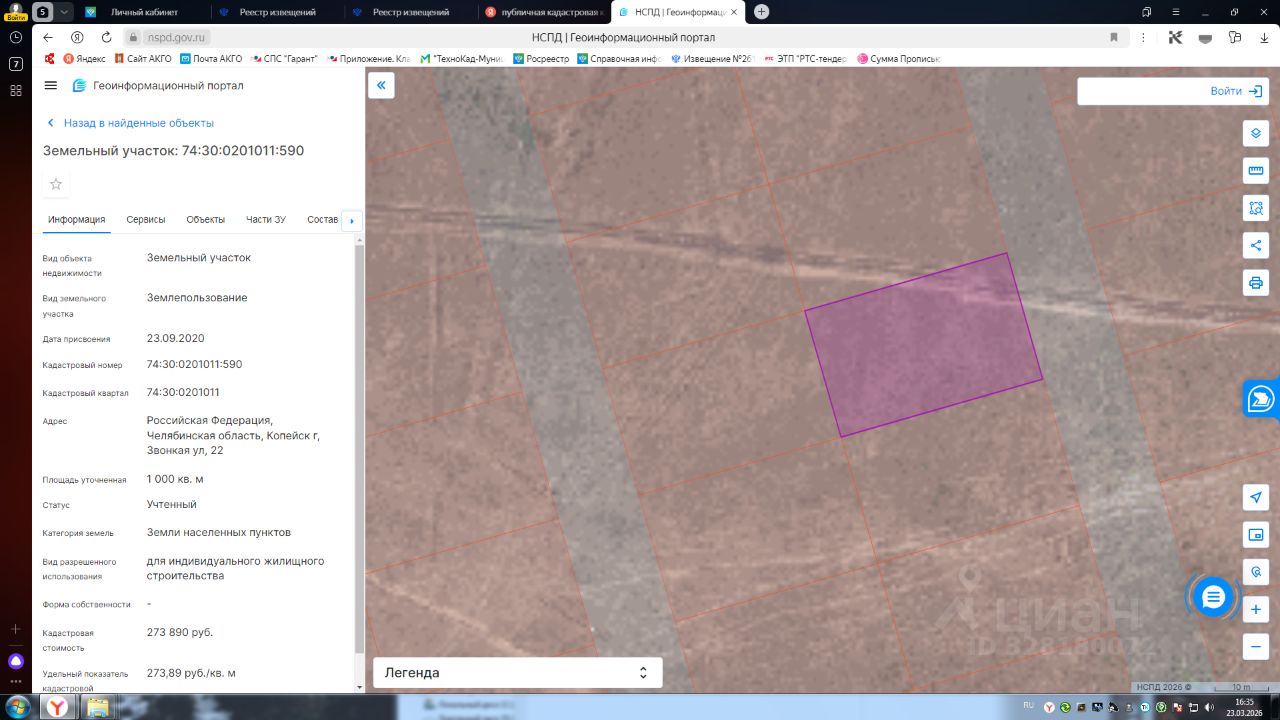Open the Почта АКГО bookmark
The width and height of the screenshot is (1280, 720).
[211, 59]
